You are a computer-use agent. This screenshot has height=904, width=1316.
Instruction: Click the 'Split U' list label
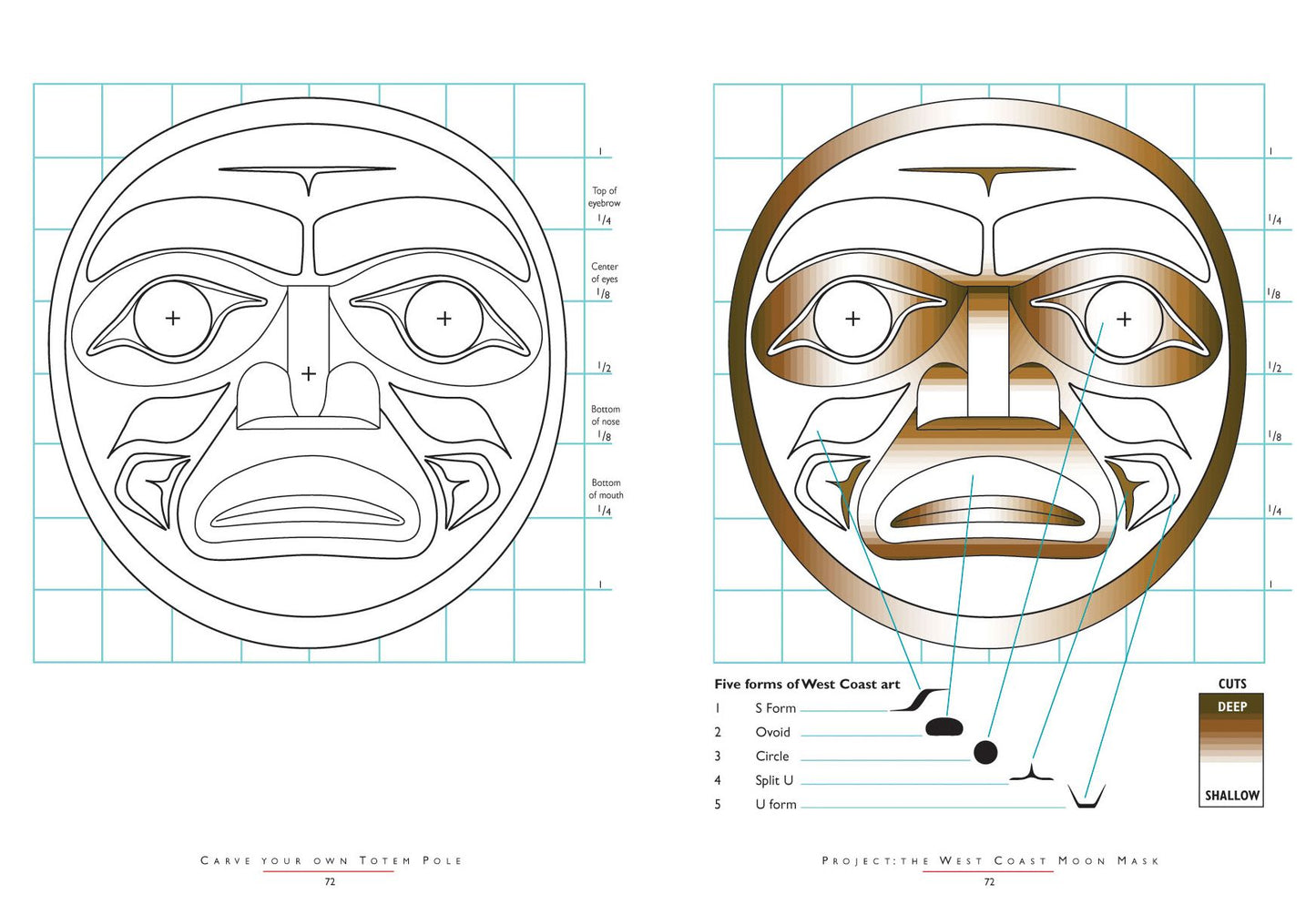[x=774, y=780]
